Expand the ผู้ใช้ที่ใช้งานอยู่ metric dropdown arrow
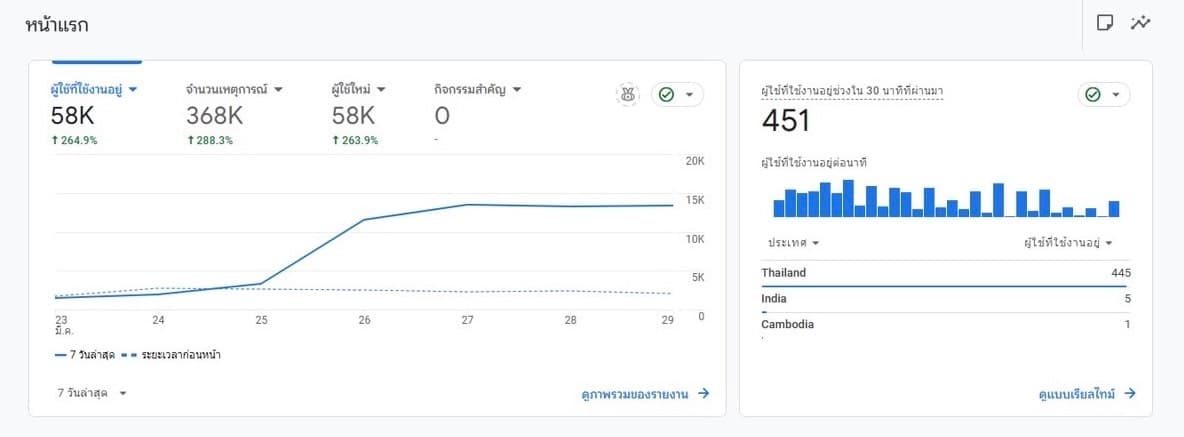The height and width of the screenshot is (437, 1184). [x=133, y=90]
